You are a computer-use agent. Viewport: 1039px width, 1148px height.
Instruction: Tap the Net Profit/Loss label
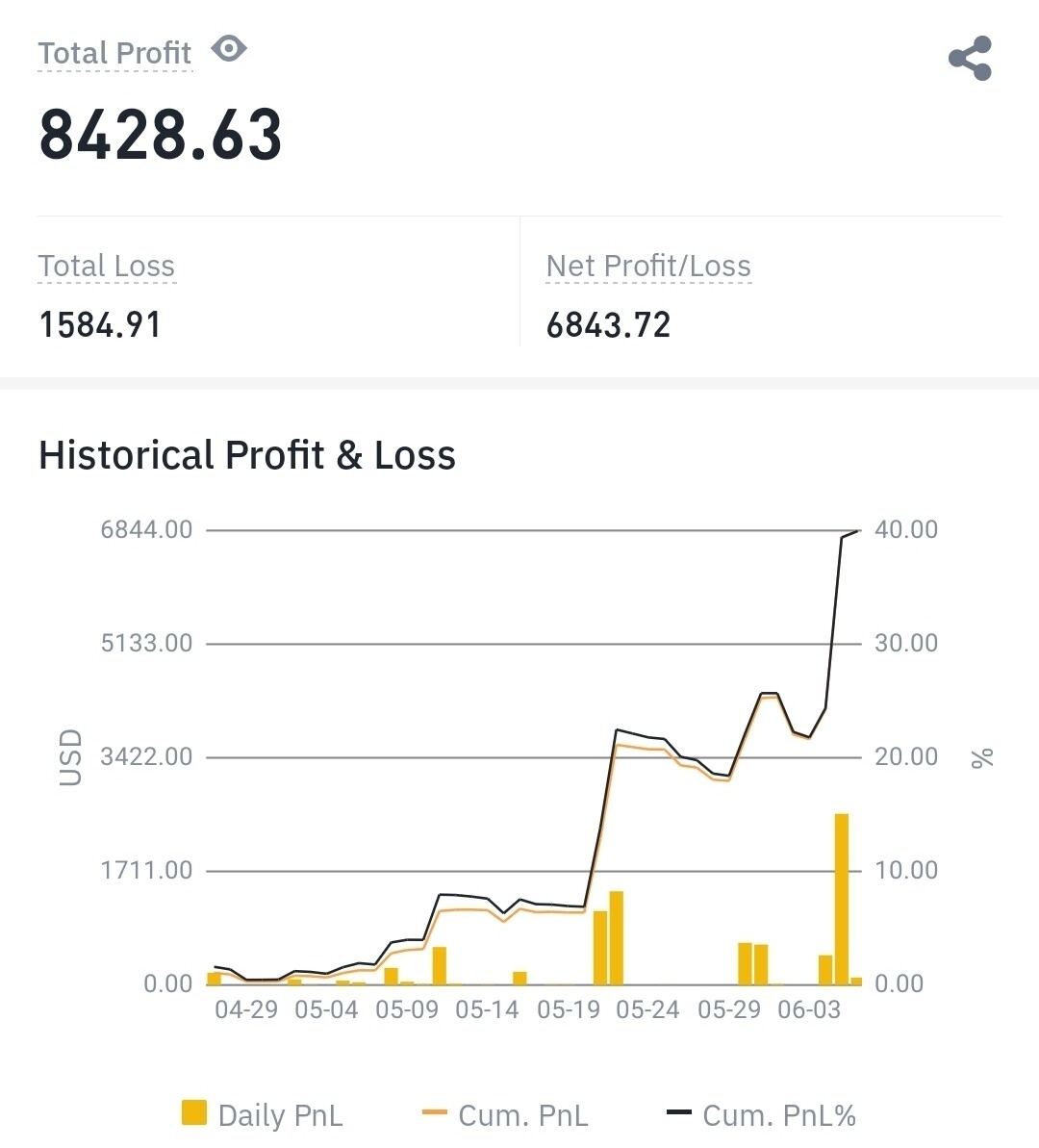648,266
